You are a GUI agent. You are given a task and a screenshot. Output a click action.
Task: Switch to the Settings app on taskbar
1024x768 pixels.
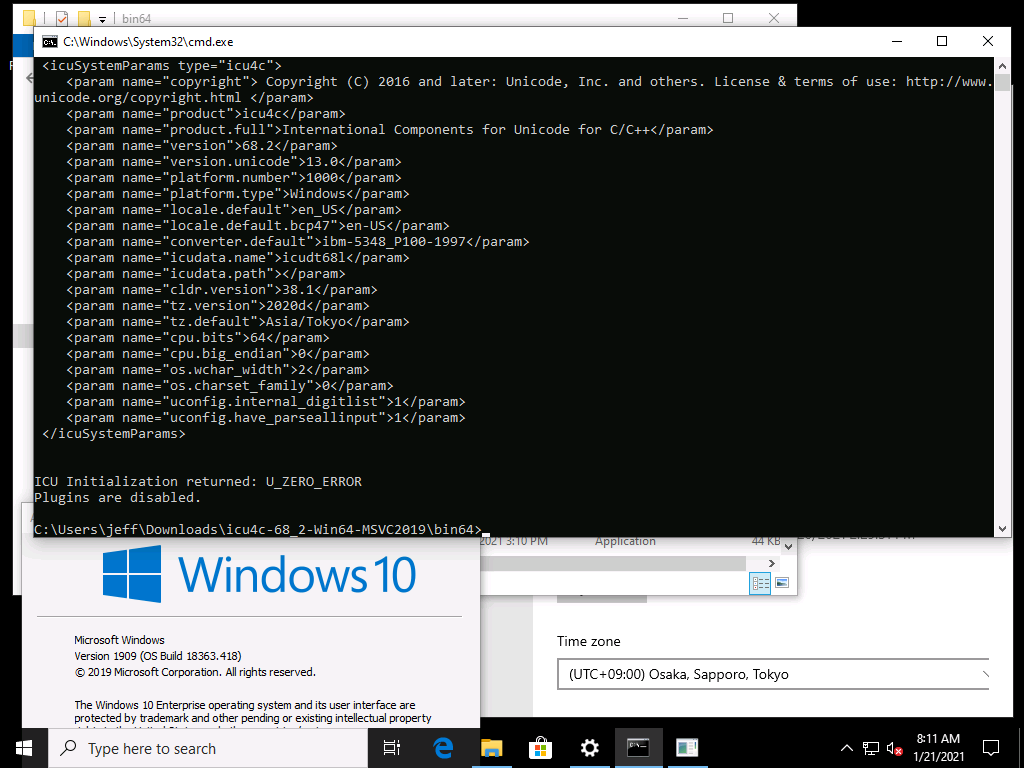[589, 748]
